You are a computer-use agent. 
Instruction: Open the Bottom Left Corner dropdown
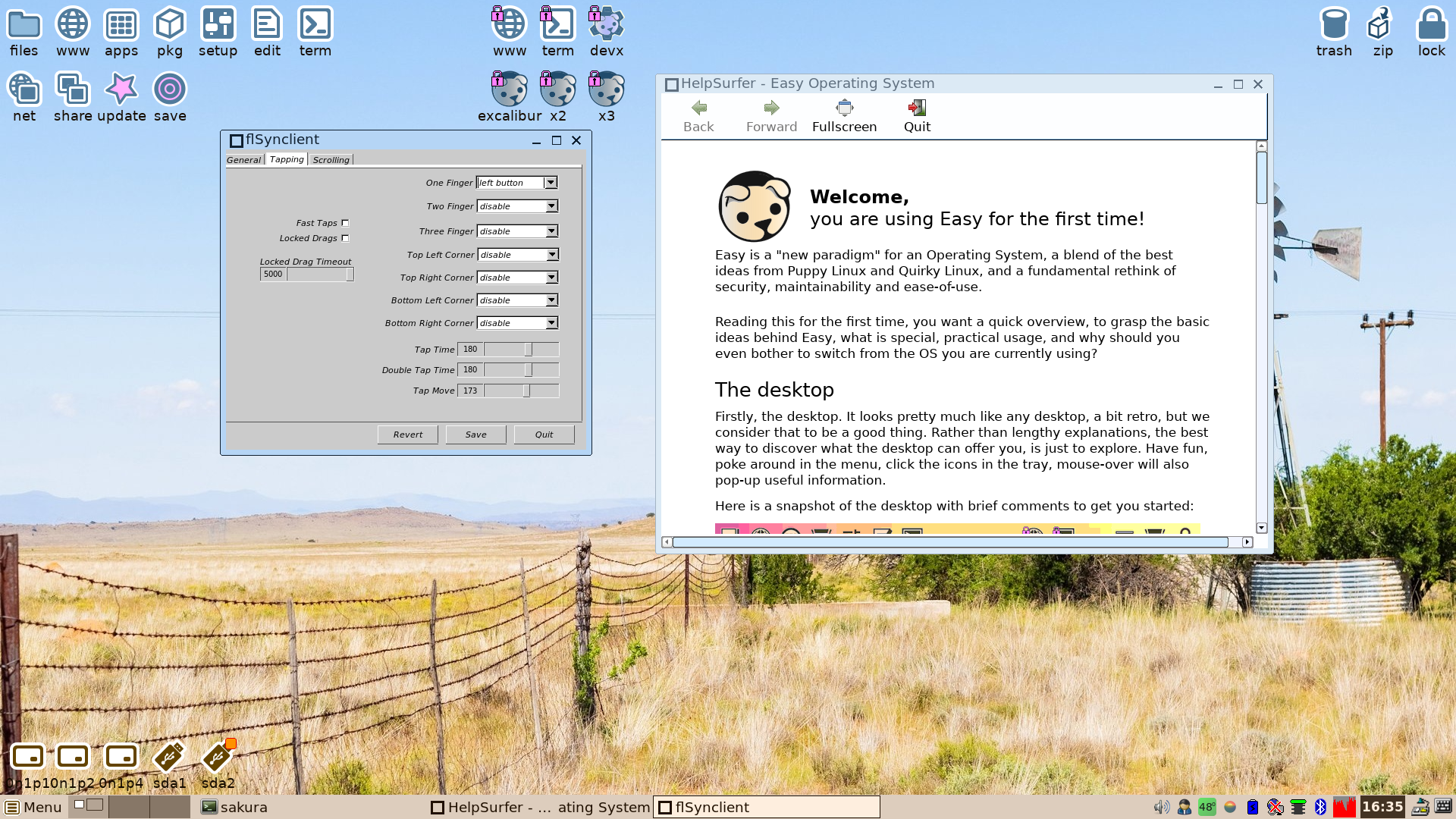pyautogui.click(x=517, y=300)
